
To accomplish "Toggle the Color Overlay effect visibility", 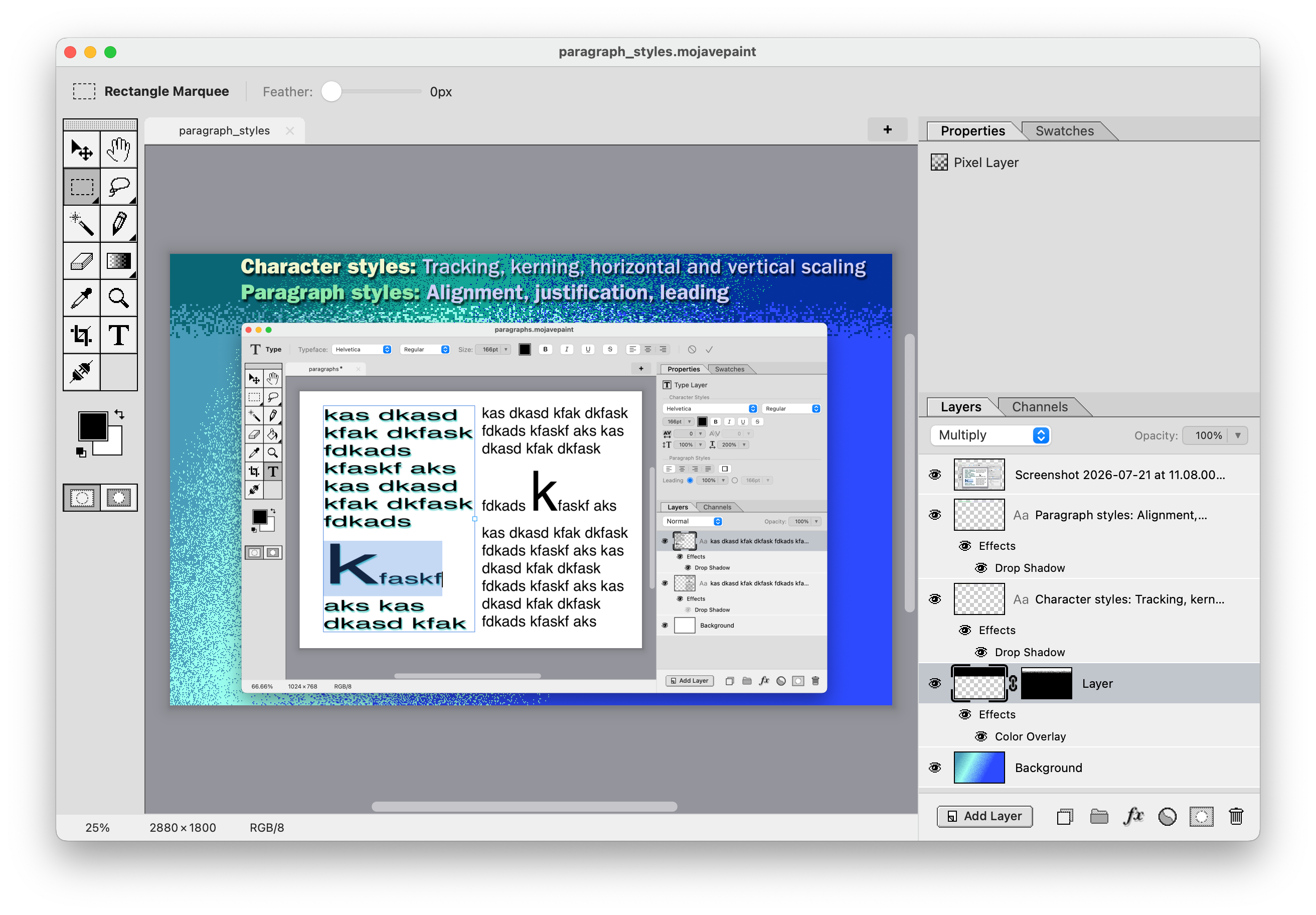I will (981, 737).
